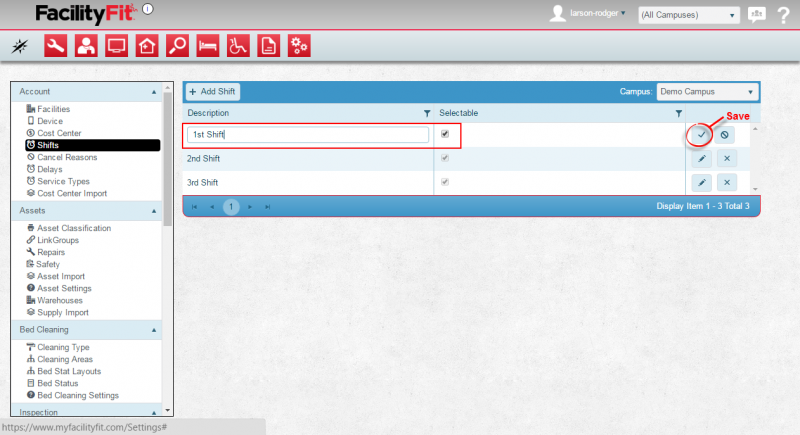800x435 pixels.
Task: Open Asset Import
Action: coord(56,276)
